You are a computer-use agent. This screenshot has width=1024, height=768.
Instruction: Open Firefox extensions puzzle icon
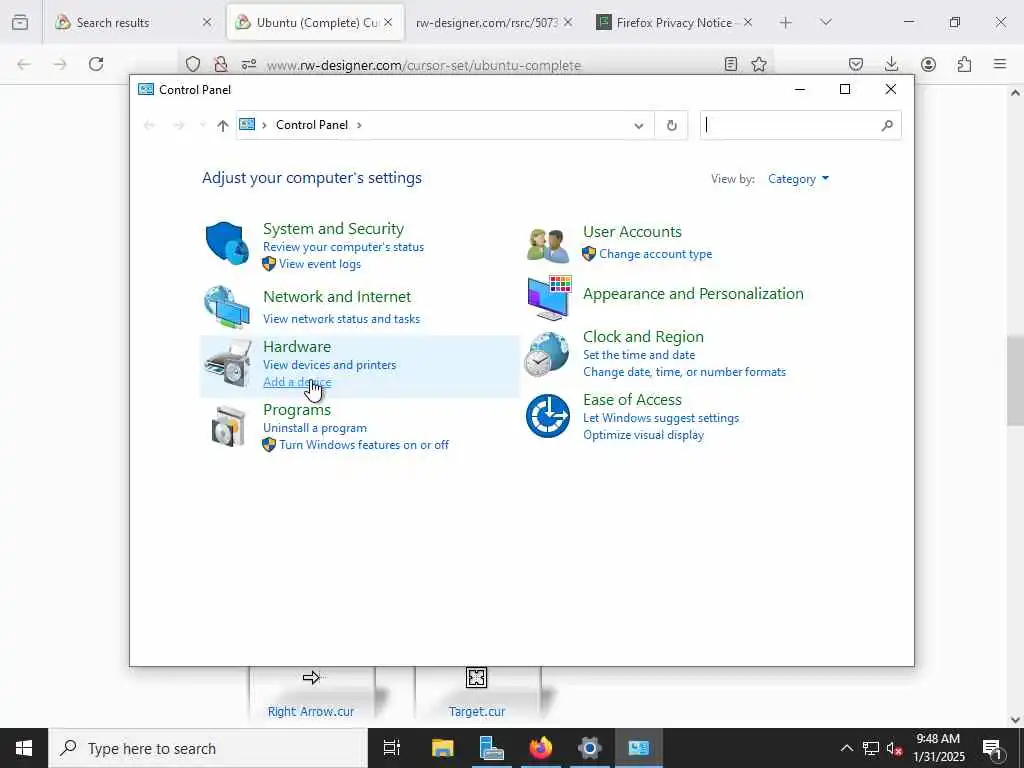pos(964,64)
